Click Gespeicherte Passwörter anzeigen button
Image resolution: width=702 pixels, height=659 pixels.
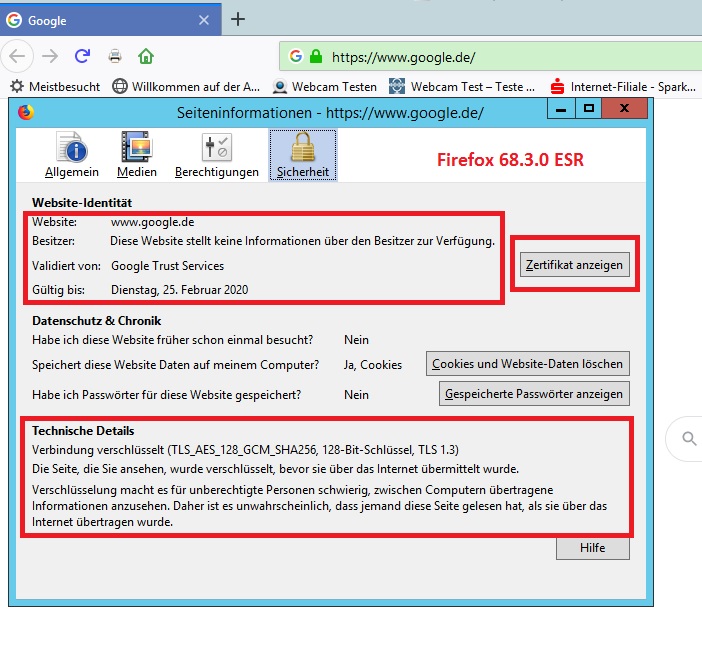click(x=534, y=394)
